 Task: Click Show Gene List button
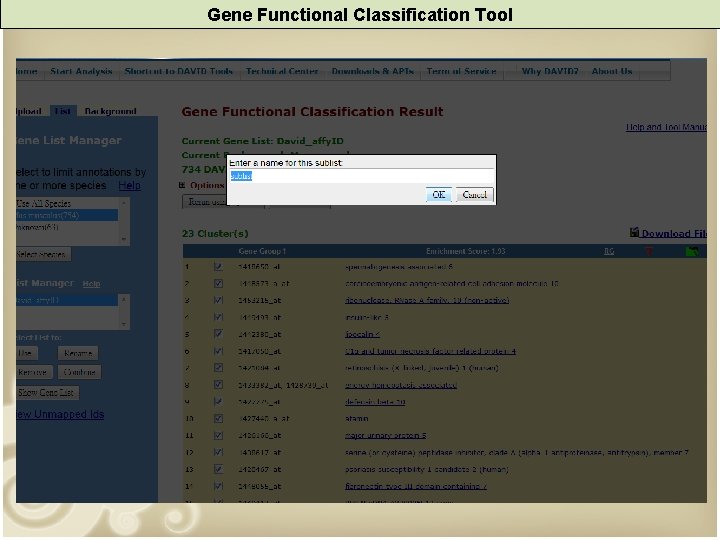point(46,393)
